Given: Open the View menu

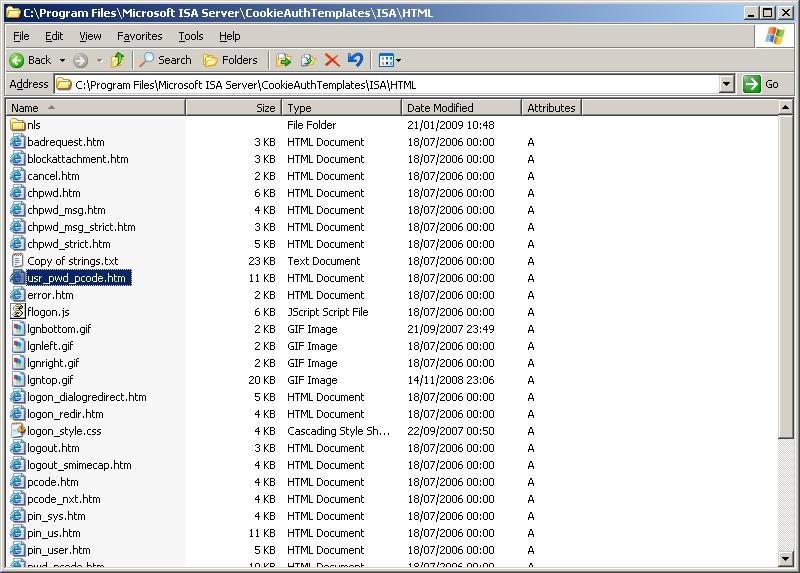Looking at the screenshot, I should [90, 36].
